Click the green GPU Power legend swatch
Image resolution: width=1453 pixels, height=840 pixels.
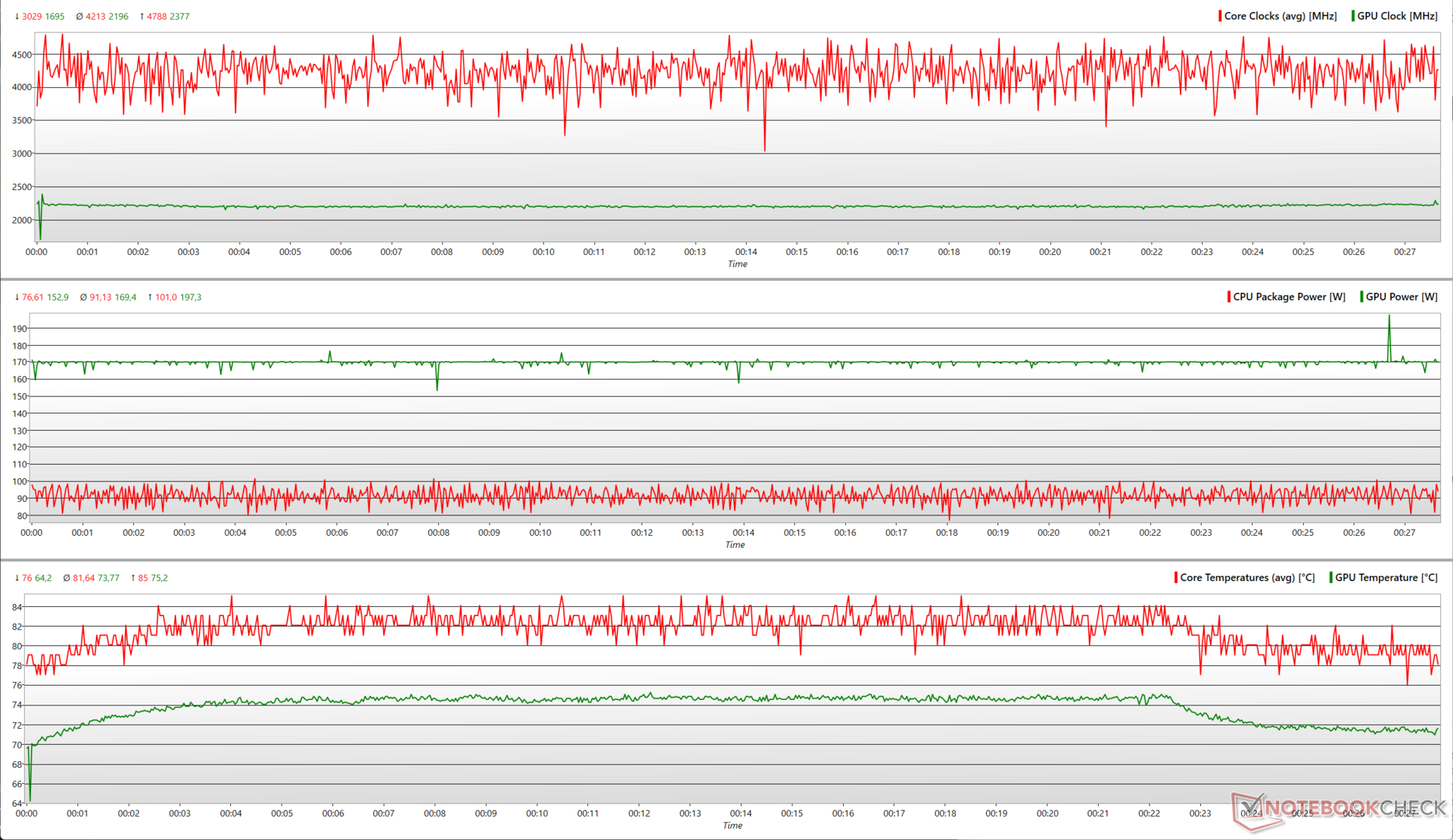[x=1361, y=297]
